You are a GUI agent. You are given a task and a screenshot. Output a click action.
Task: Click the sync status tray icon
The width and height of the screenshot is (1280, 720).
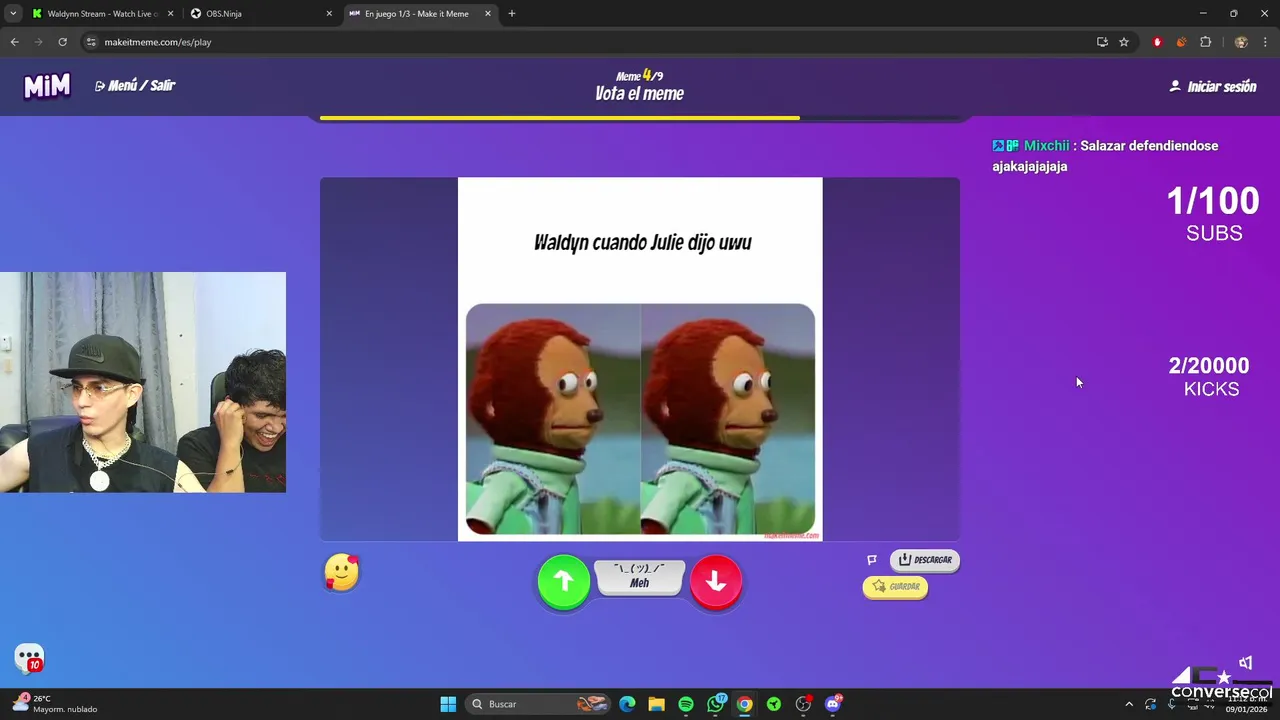(x=1151, y=704)
